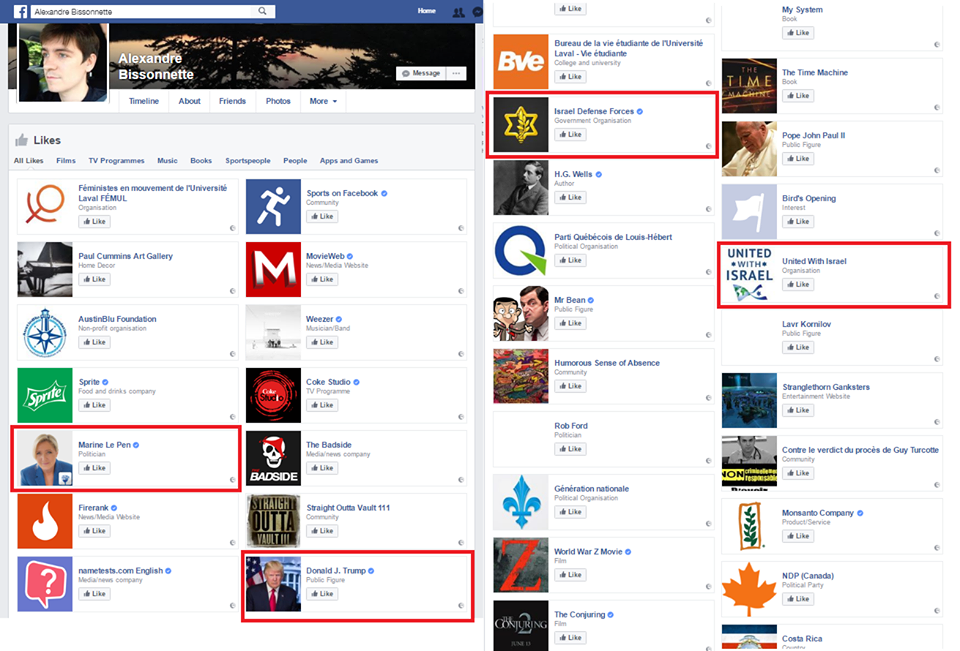
Task: Select the Films likes category
Action: coord(66,160)
